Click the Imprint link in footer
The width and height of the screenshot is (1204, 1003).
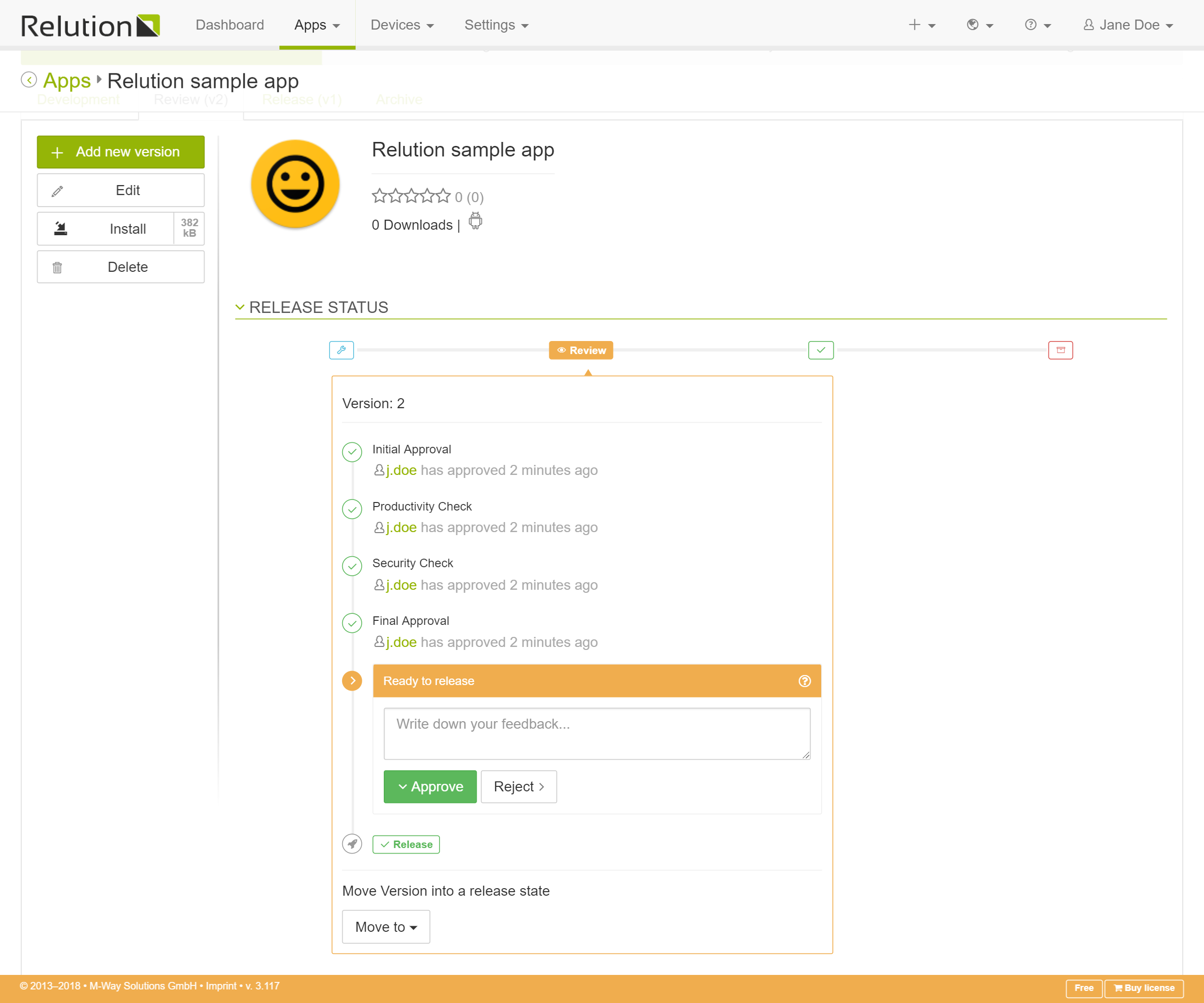[x=221, y=986]
